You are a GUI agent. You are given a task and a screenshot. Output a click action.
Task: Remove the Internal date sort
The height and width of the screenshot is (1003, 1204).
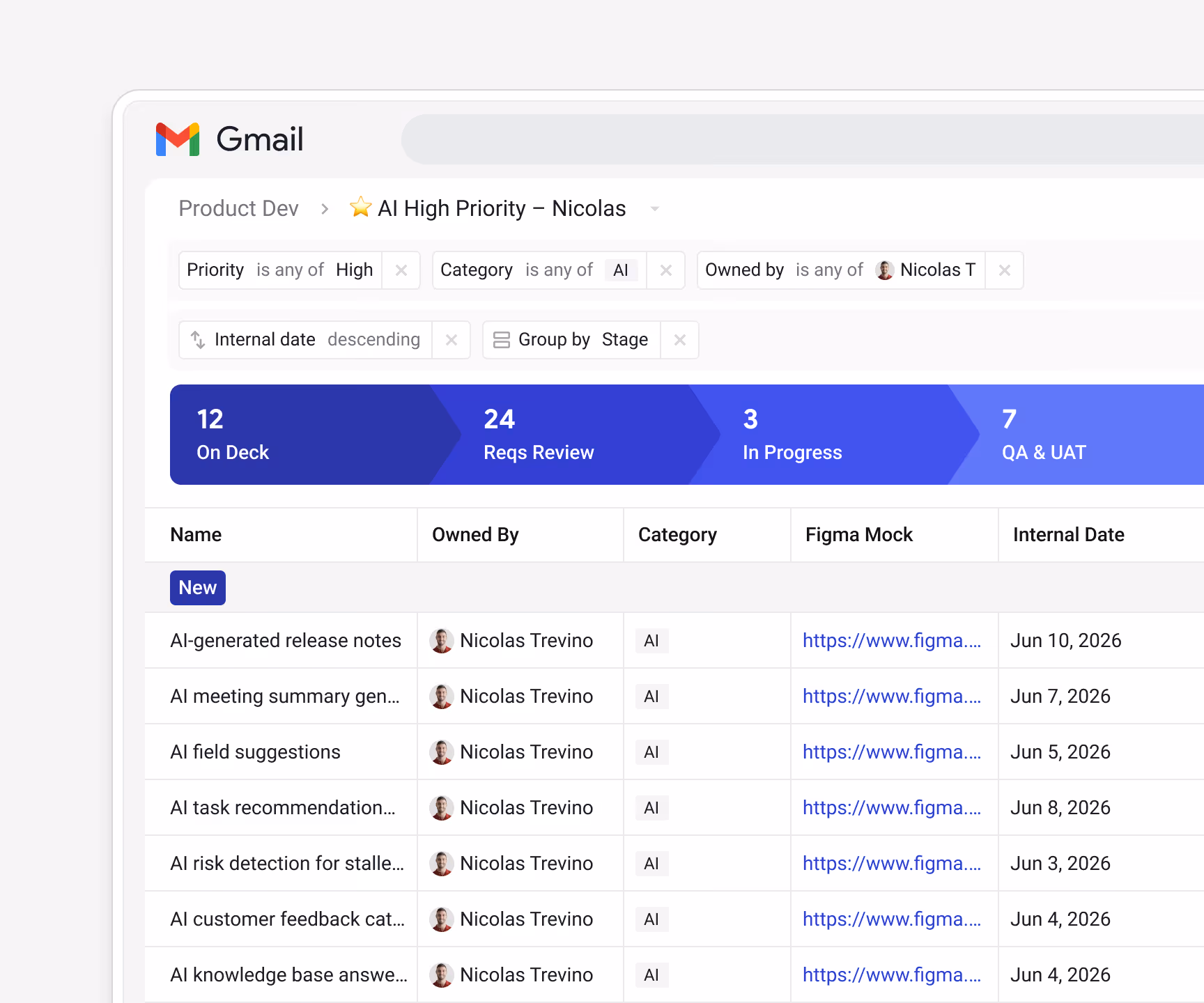pos(451,340)
